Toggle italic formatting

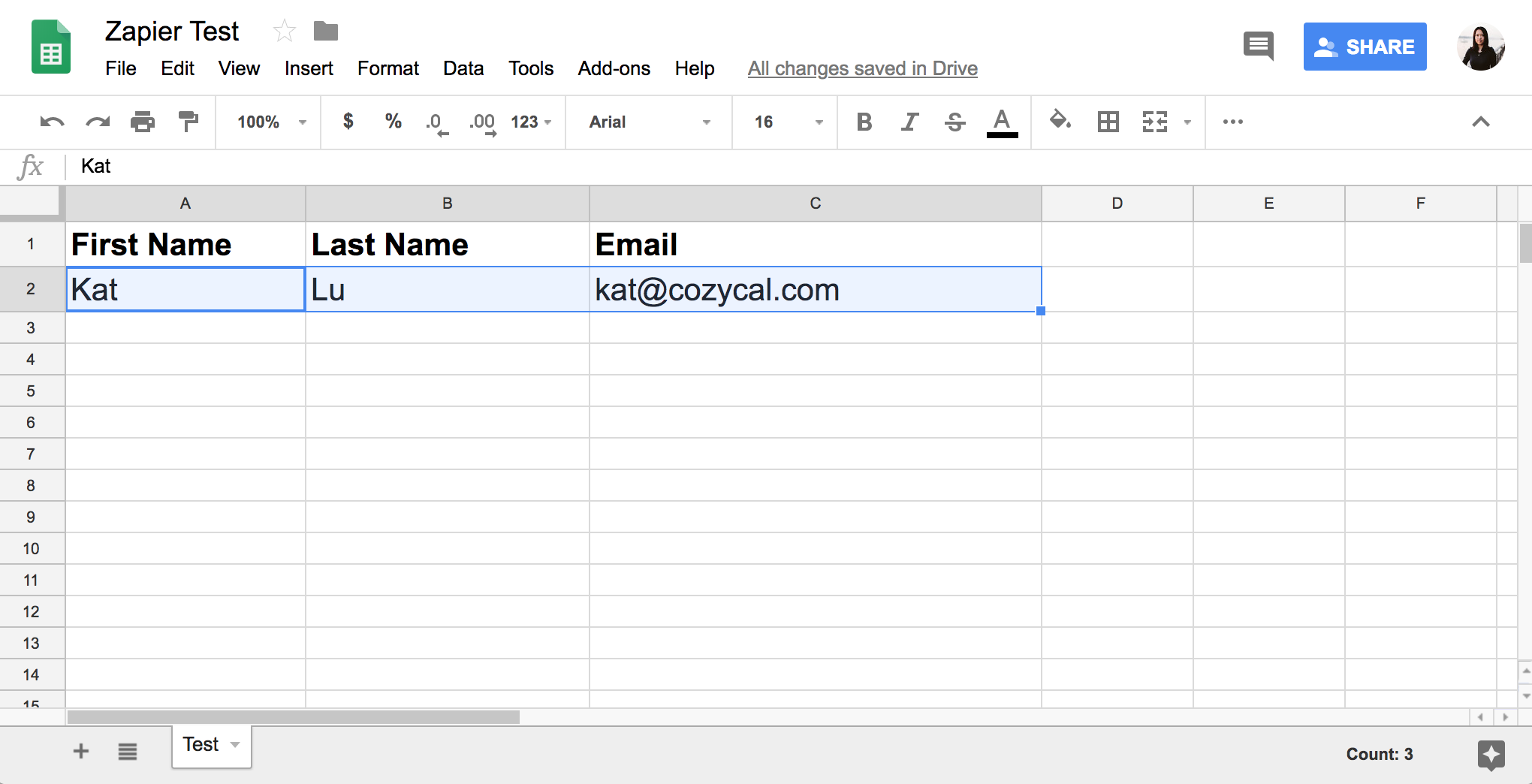click(x=909, y=122)
